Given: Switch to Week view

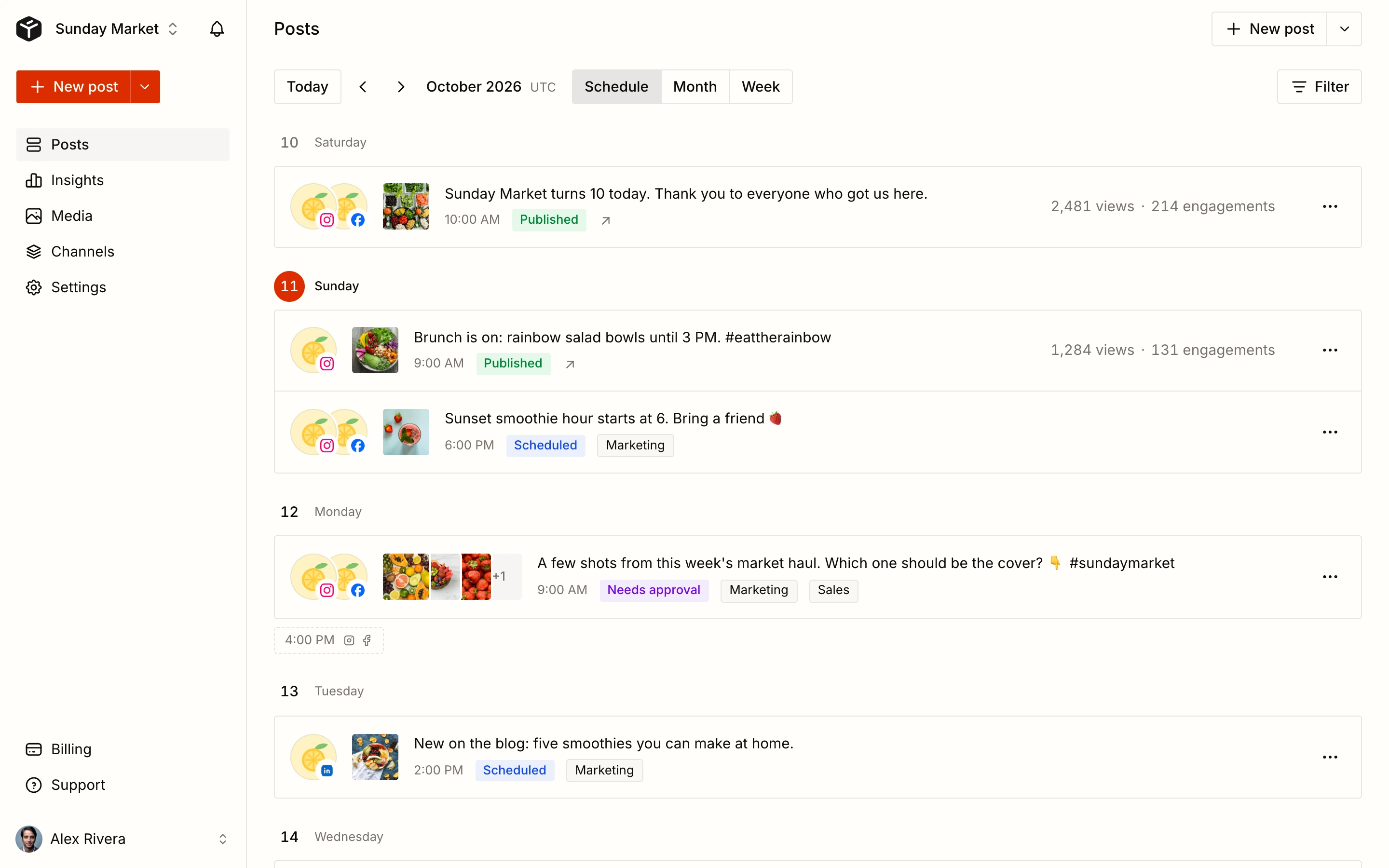Looking at the screenshot, I should click(761, 87).
